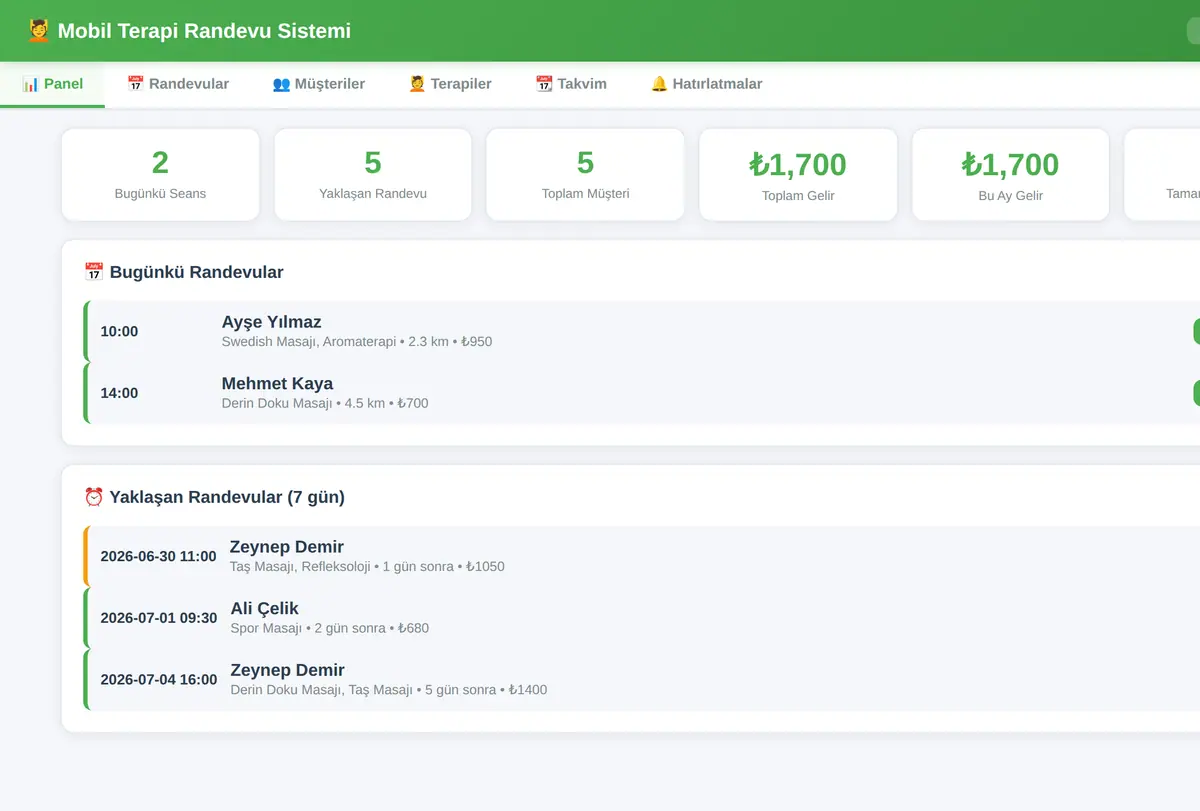Click the 2026-07-01 09:30 date label
The image size is (1200, 811).
[159, 618]
